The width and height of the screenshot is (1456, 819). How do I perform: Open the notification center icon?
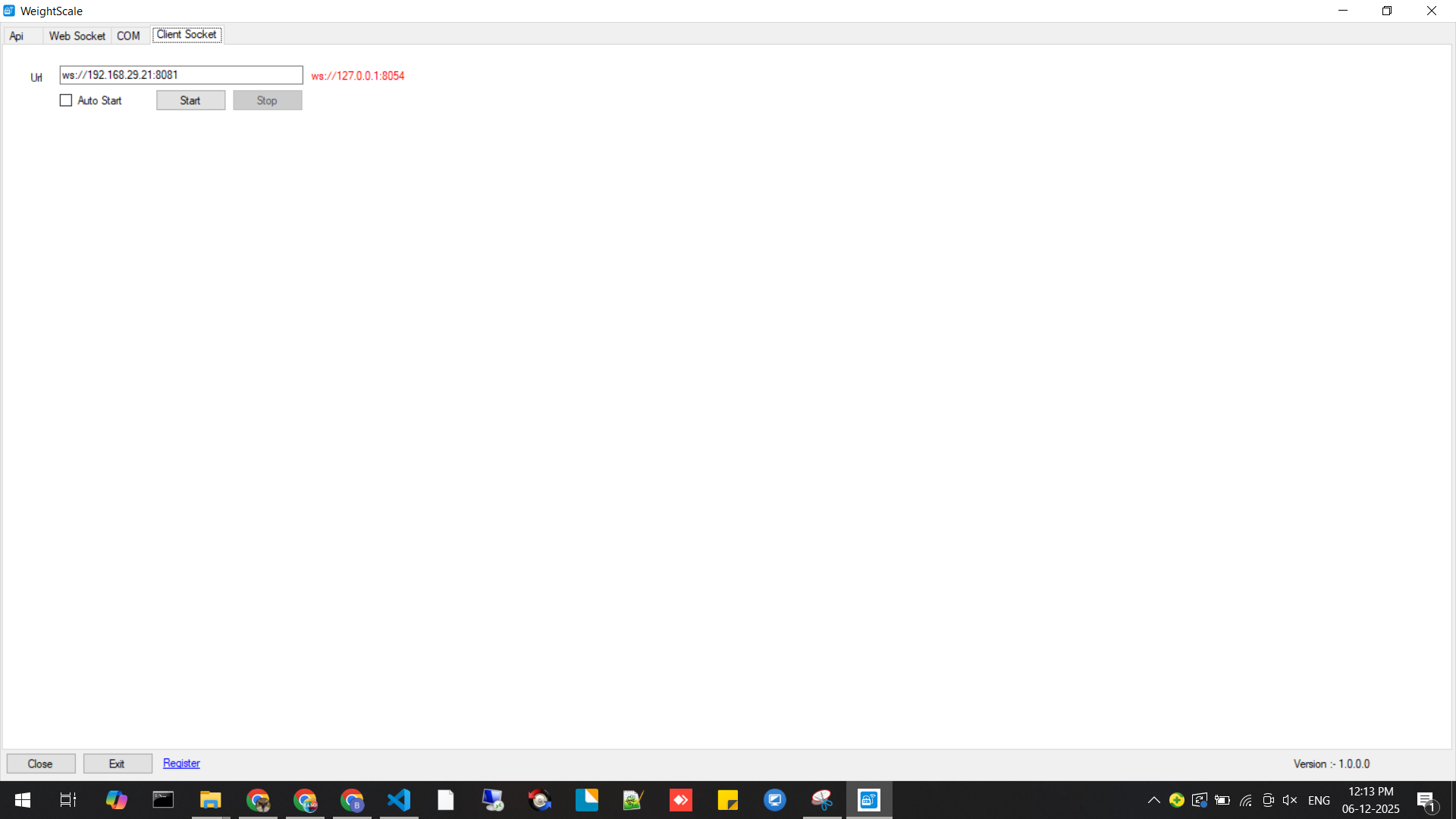pyautogui.click(x=1426, y=801)
